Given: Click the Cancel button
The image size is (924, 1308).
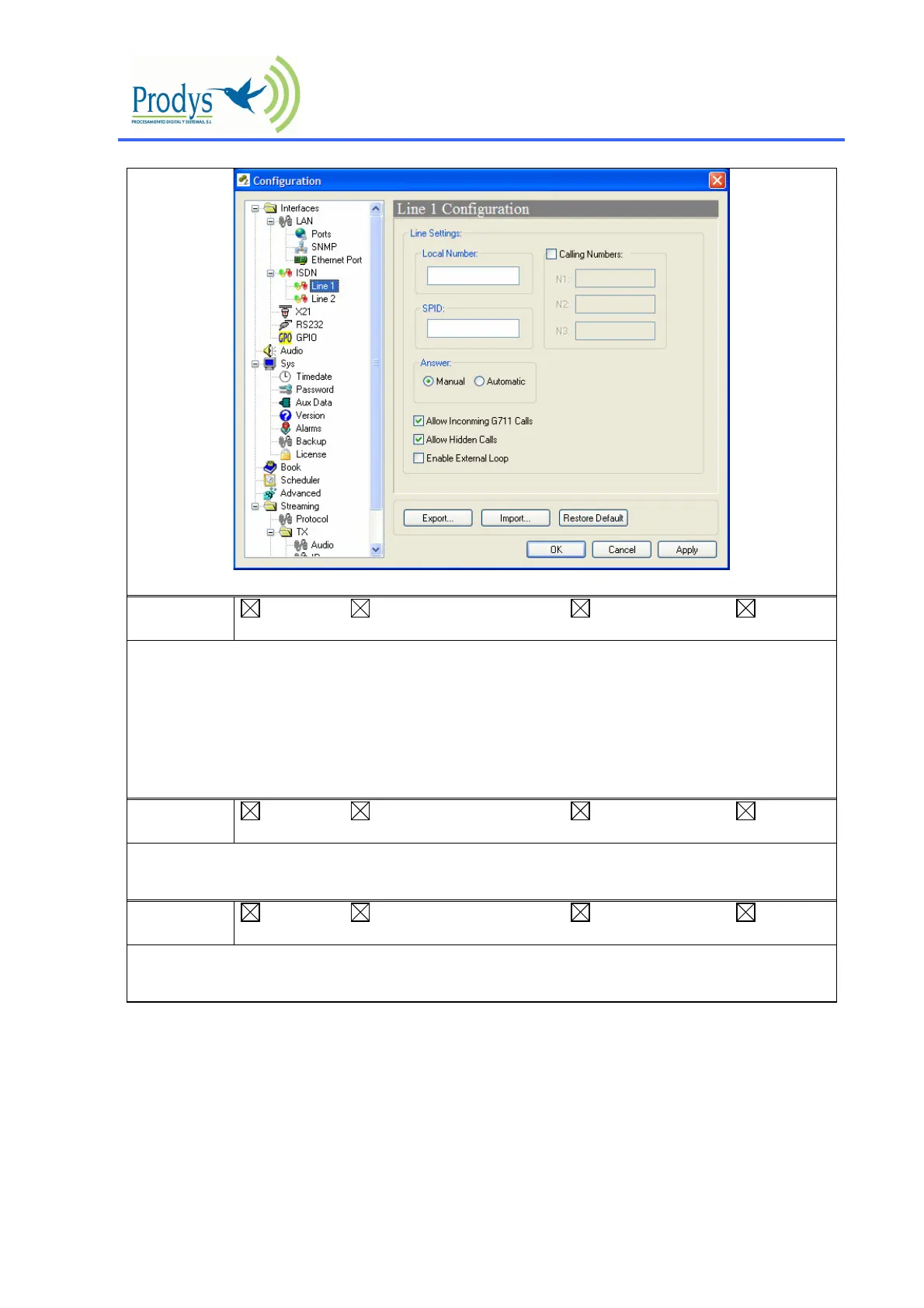Looking at the screenshot, I should click(x=621, y=550).
